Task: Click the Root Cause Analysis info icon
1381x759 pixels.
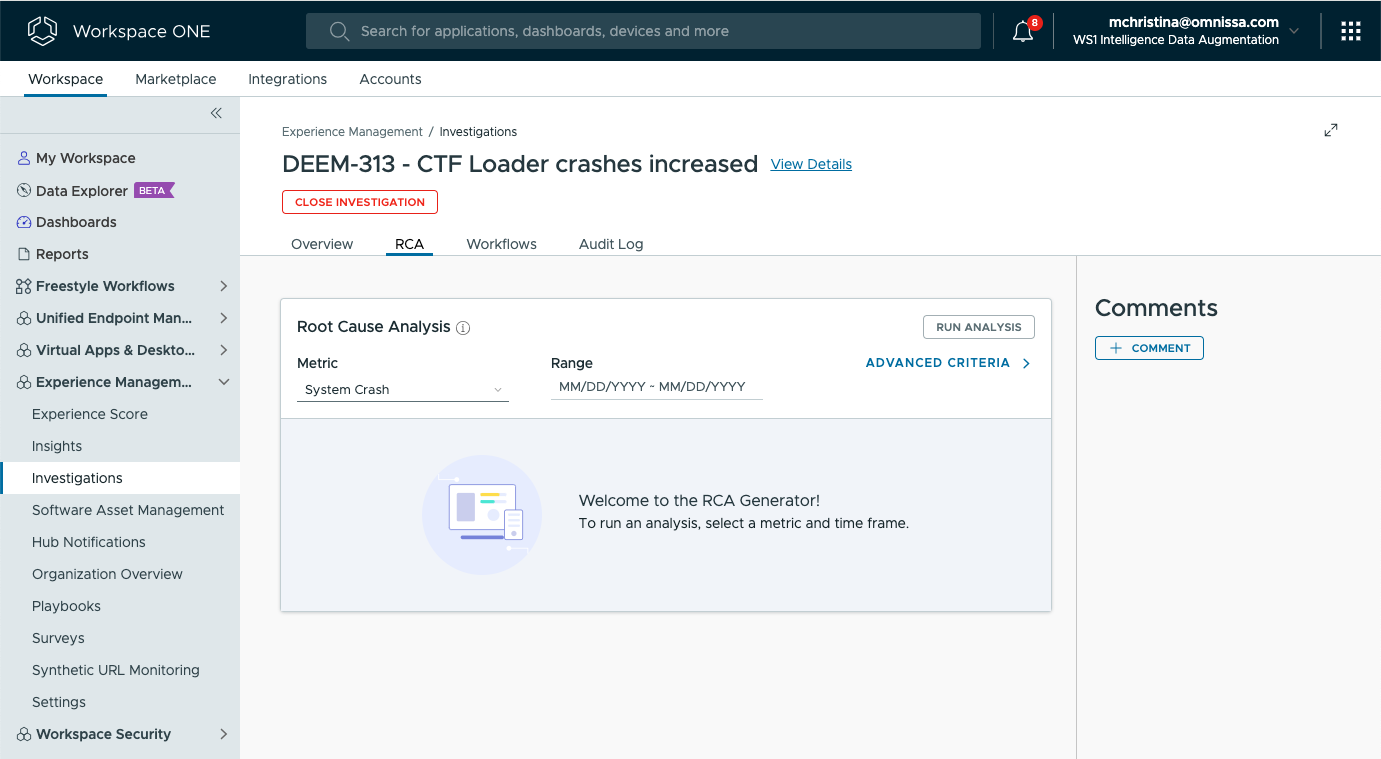Action: click(463, 328)
